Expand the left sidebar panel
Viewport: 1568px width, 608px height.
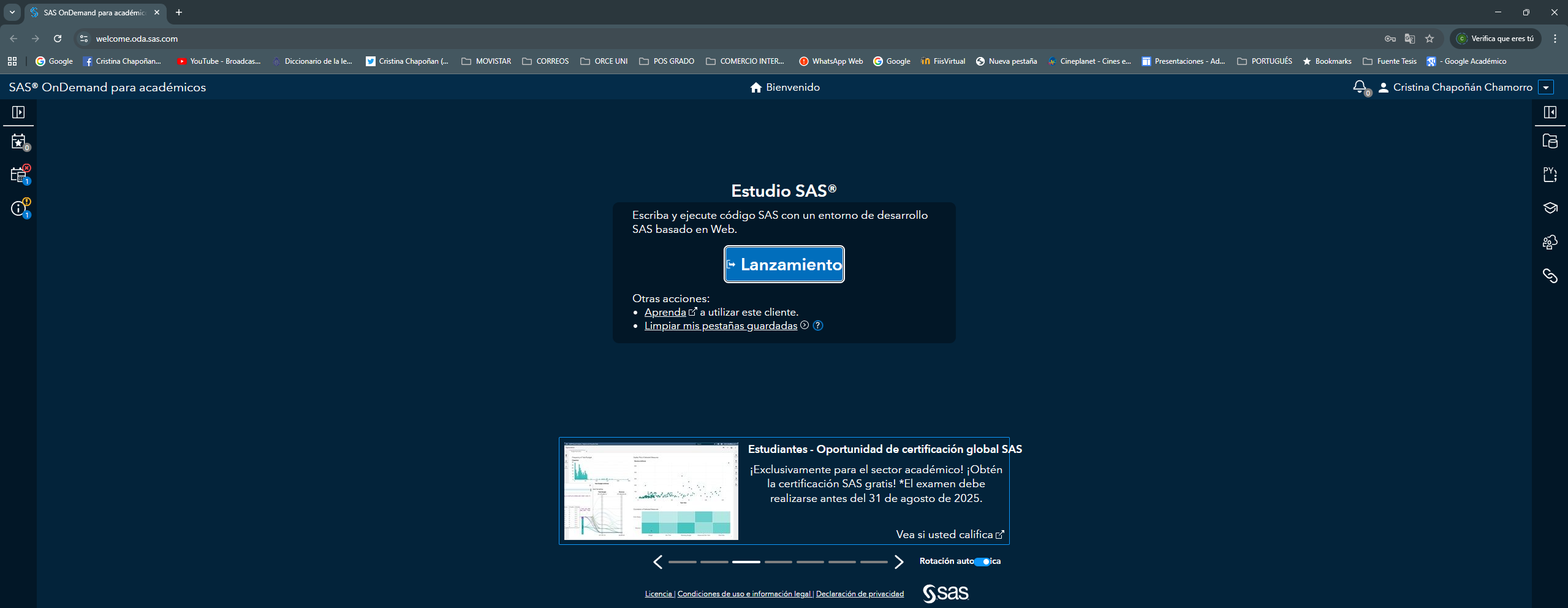[x=18, y=112]
